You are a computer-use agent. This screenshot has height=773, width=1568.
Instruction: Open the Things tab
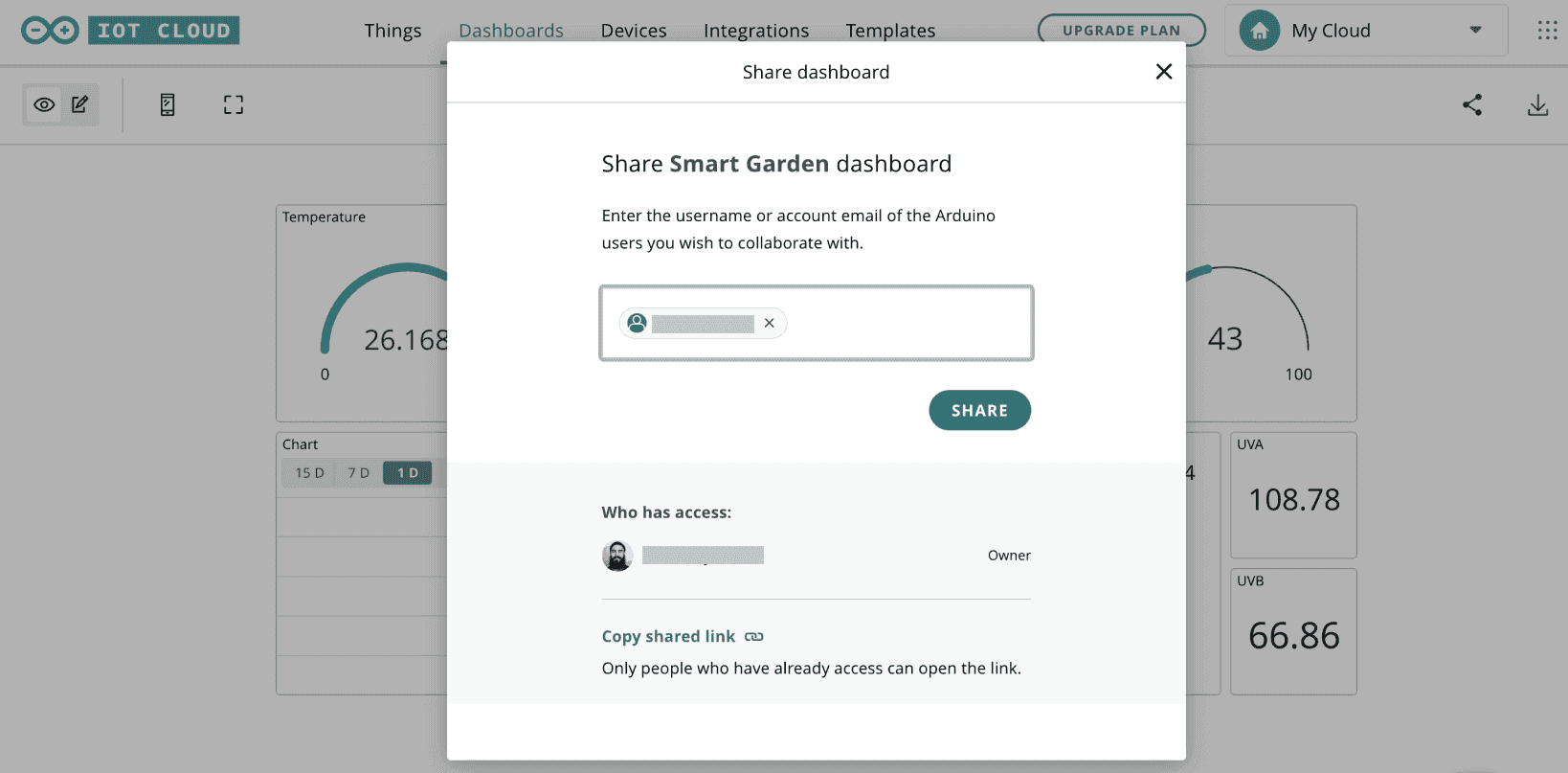tap(392, 31)
